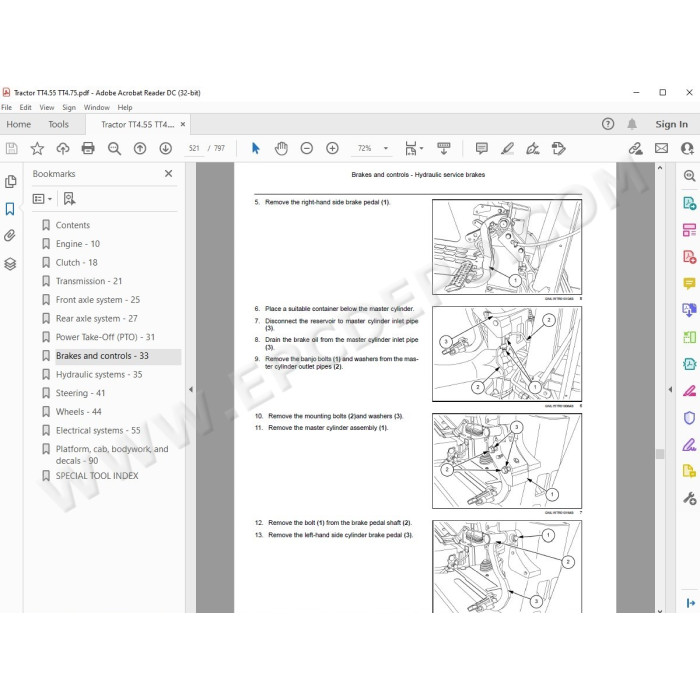Click the scrolling mode keyboard icon
Viewport: 700px width, 700px height.
444,148
